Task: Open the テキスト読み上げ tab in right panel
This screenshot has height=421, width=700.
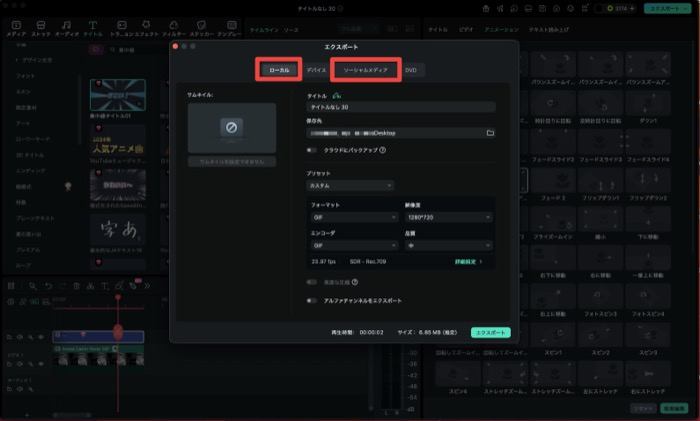Action: point(549,29)
